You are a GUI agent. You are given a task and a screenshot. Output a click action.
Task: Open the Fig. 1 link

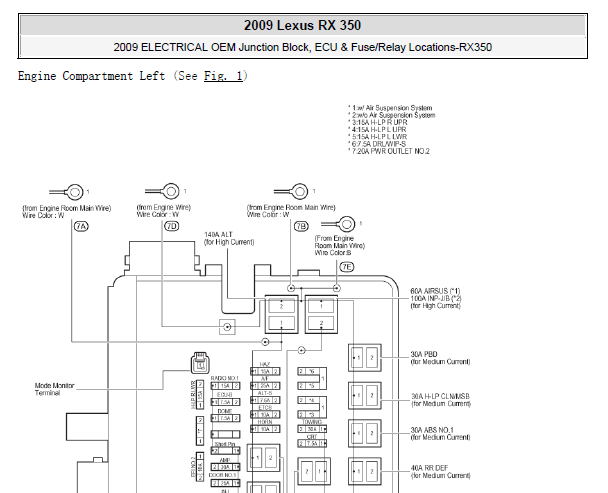223,76
